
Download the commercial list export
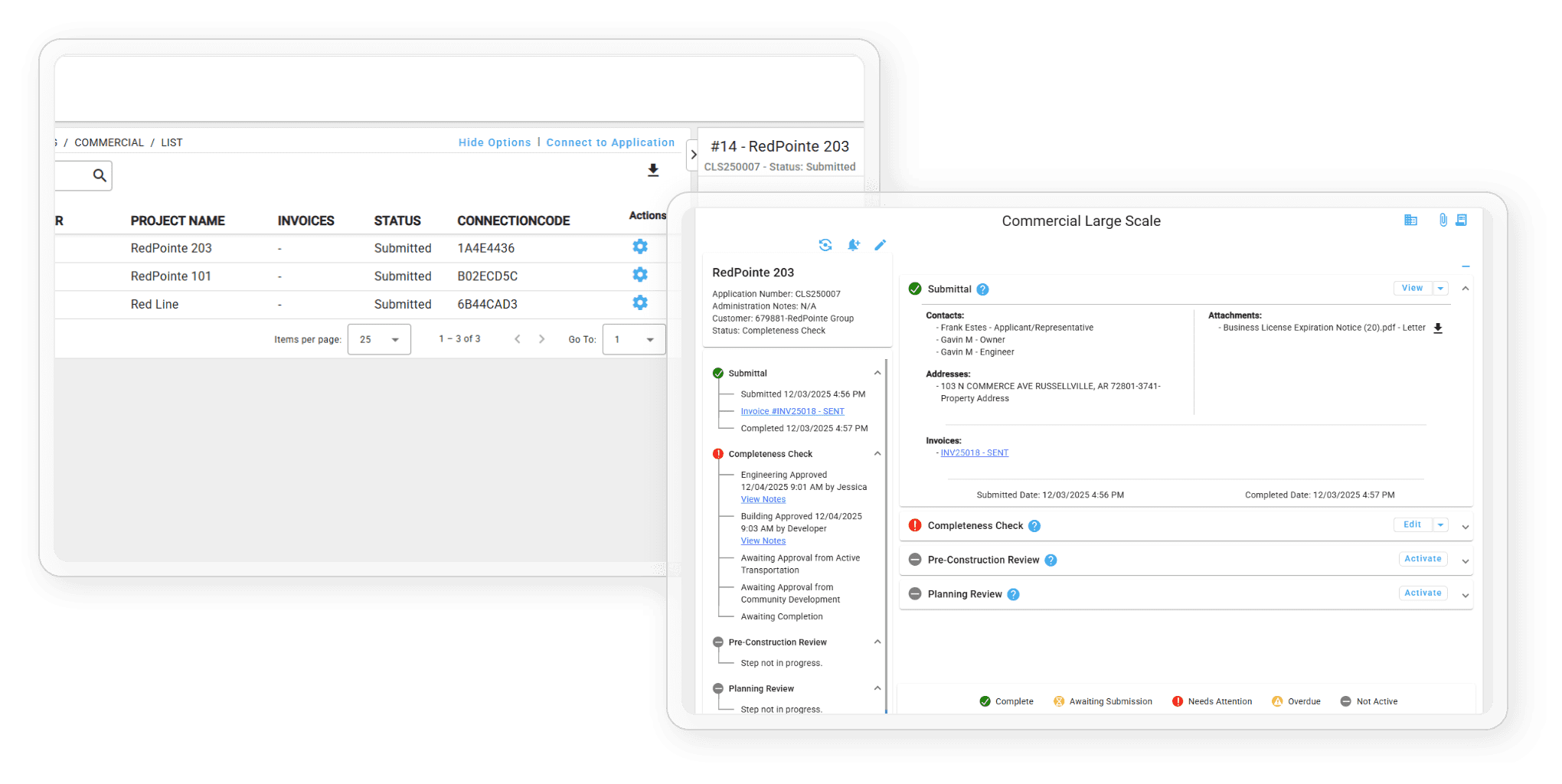click(652, 170)
